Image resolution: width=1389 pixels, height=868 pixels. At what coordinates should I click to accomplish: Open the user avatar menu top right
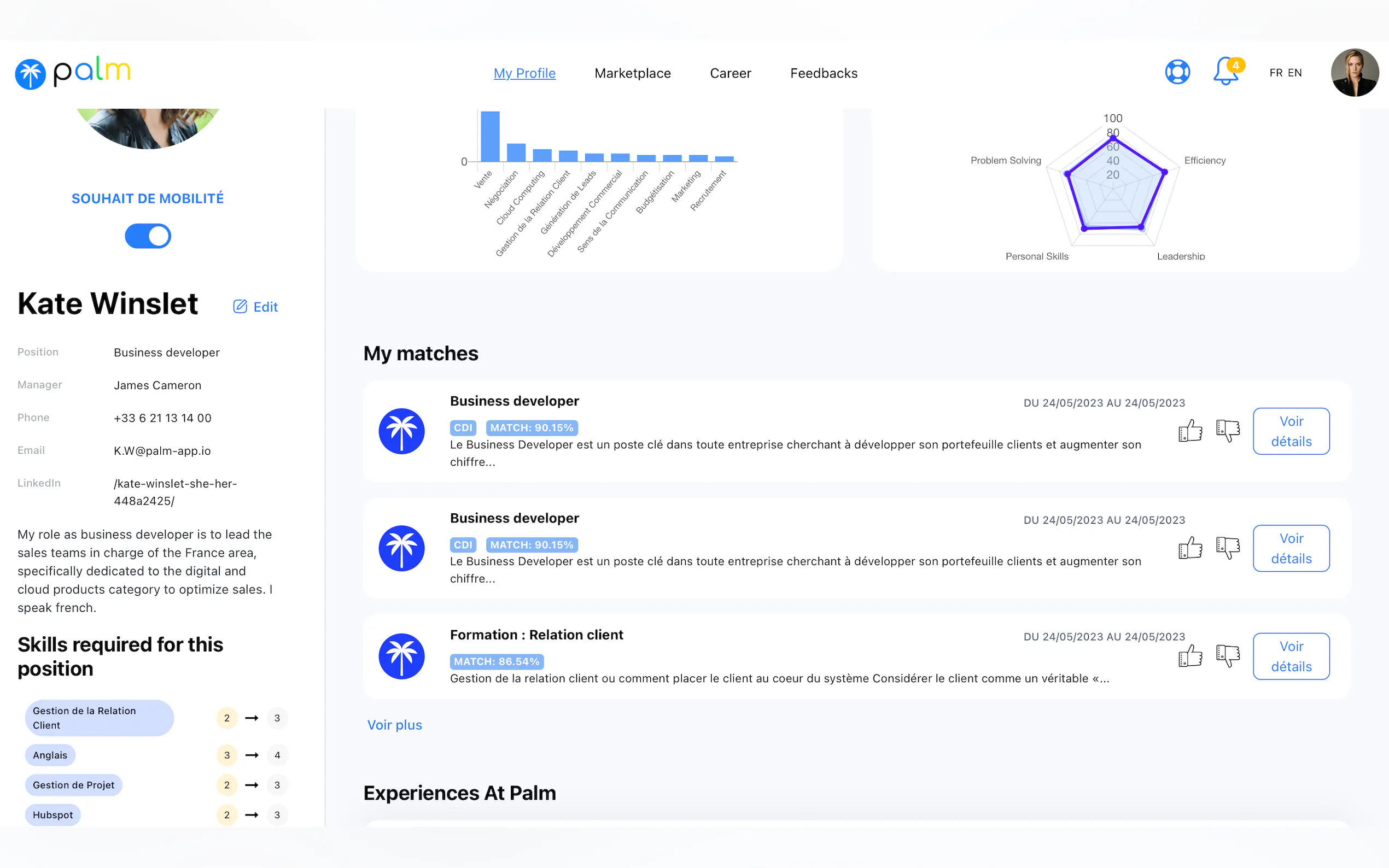click(1354, 72)
